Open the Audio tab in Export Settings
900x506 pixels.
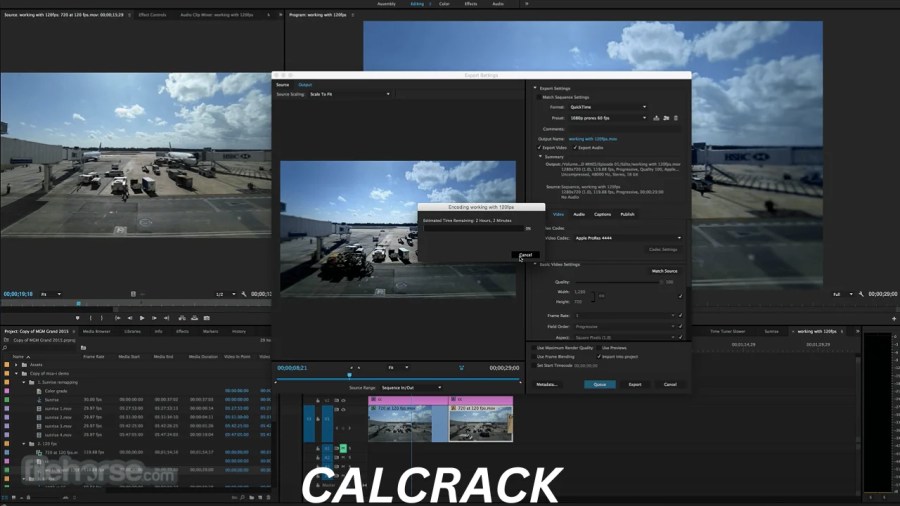(x=579, y=215)
